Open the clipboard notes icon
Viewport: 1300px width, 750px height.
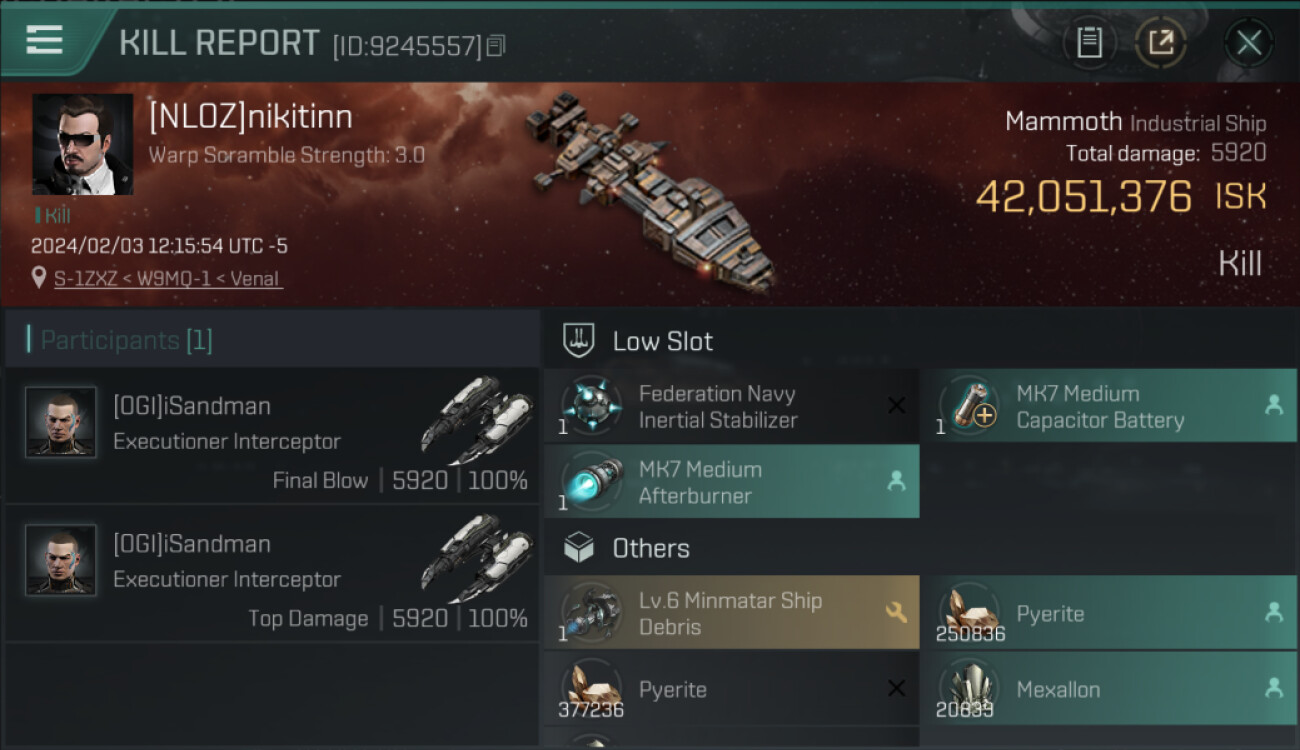[x=1089, y=43]
